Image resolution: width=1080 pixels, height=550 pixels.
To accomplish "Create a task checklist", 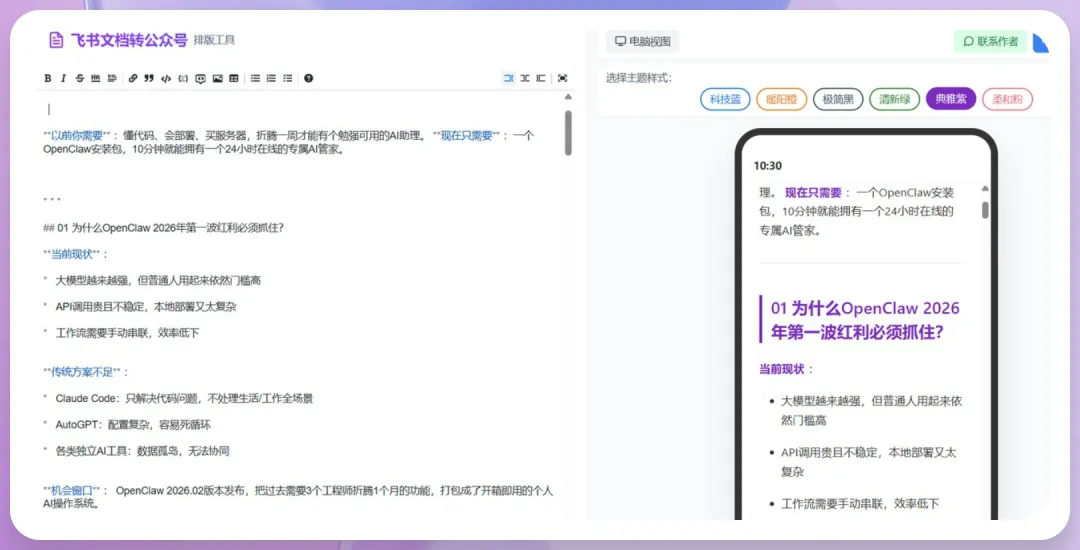I will [288, 78].
